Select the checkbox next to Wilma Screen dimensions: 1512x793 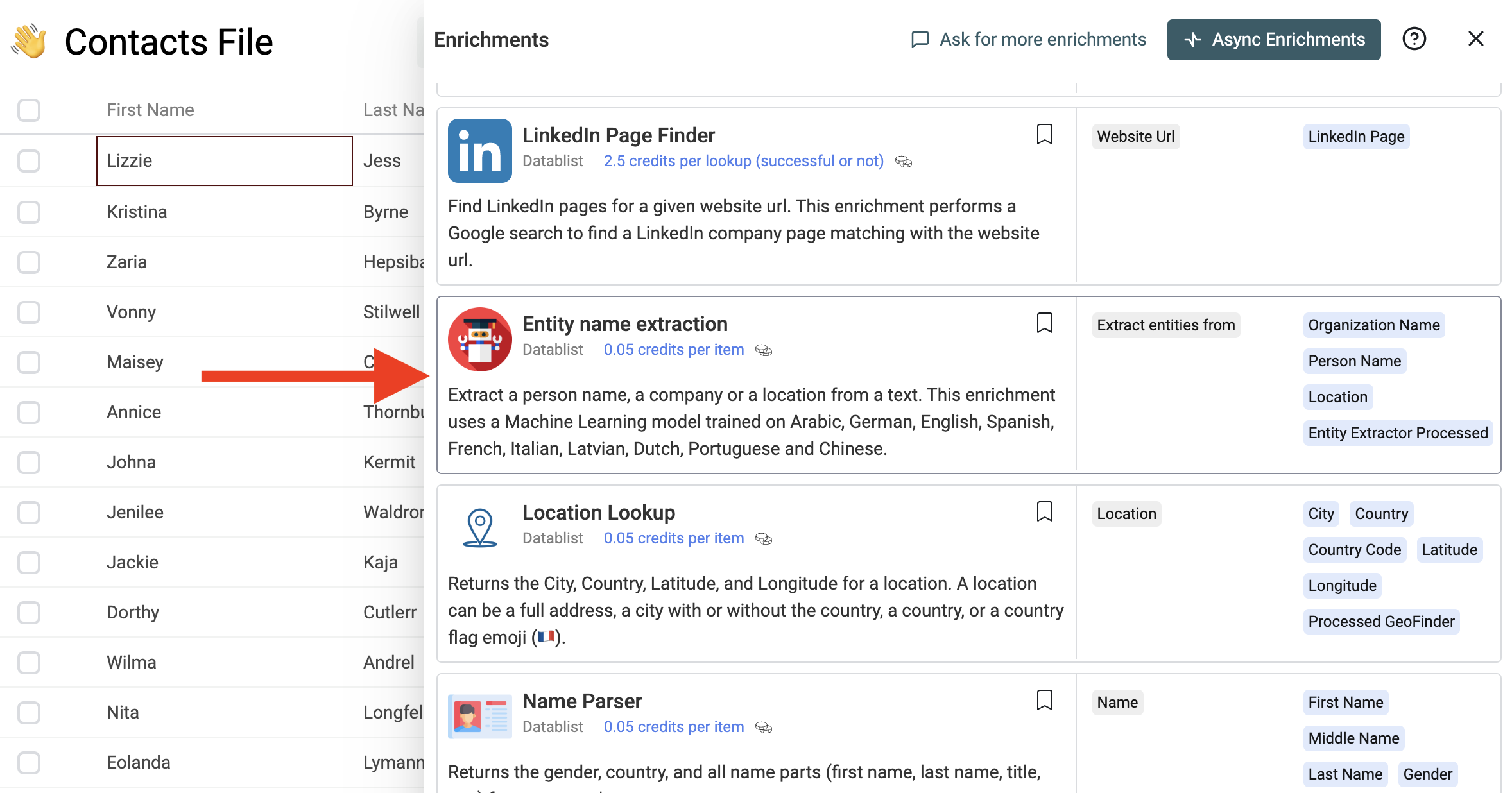pyautogui.click(x=29, y=663)
